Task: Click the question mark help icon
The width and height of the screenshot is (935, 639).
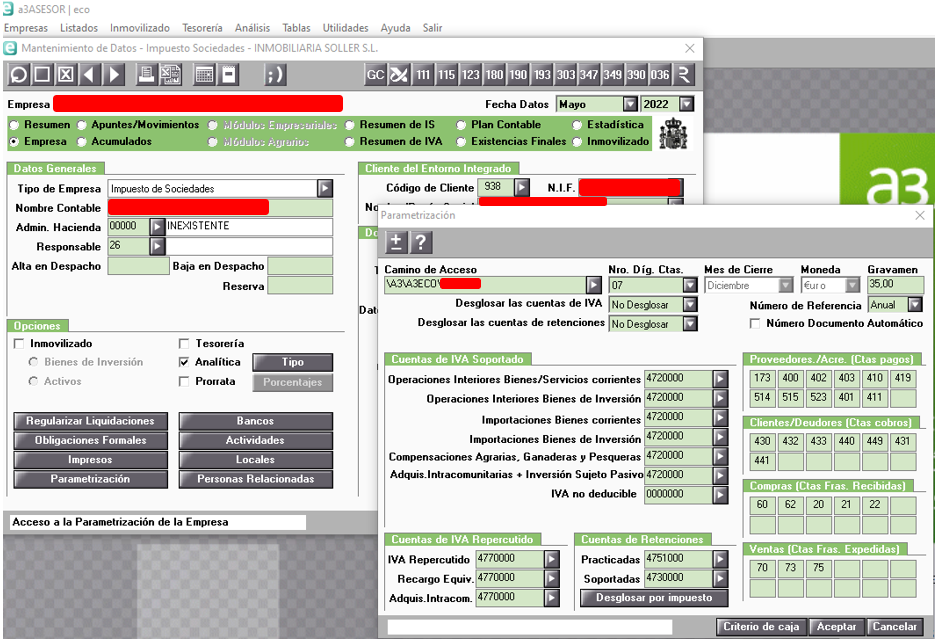Action: pyautogui.click(x=420, y=242)
